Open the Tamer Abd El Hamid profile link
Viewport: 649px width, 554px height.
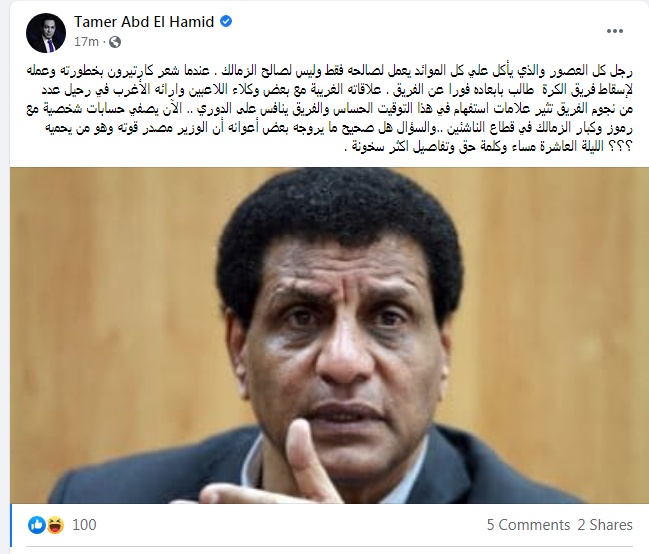tap(144, 22)
